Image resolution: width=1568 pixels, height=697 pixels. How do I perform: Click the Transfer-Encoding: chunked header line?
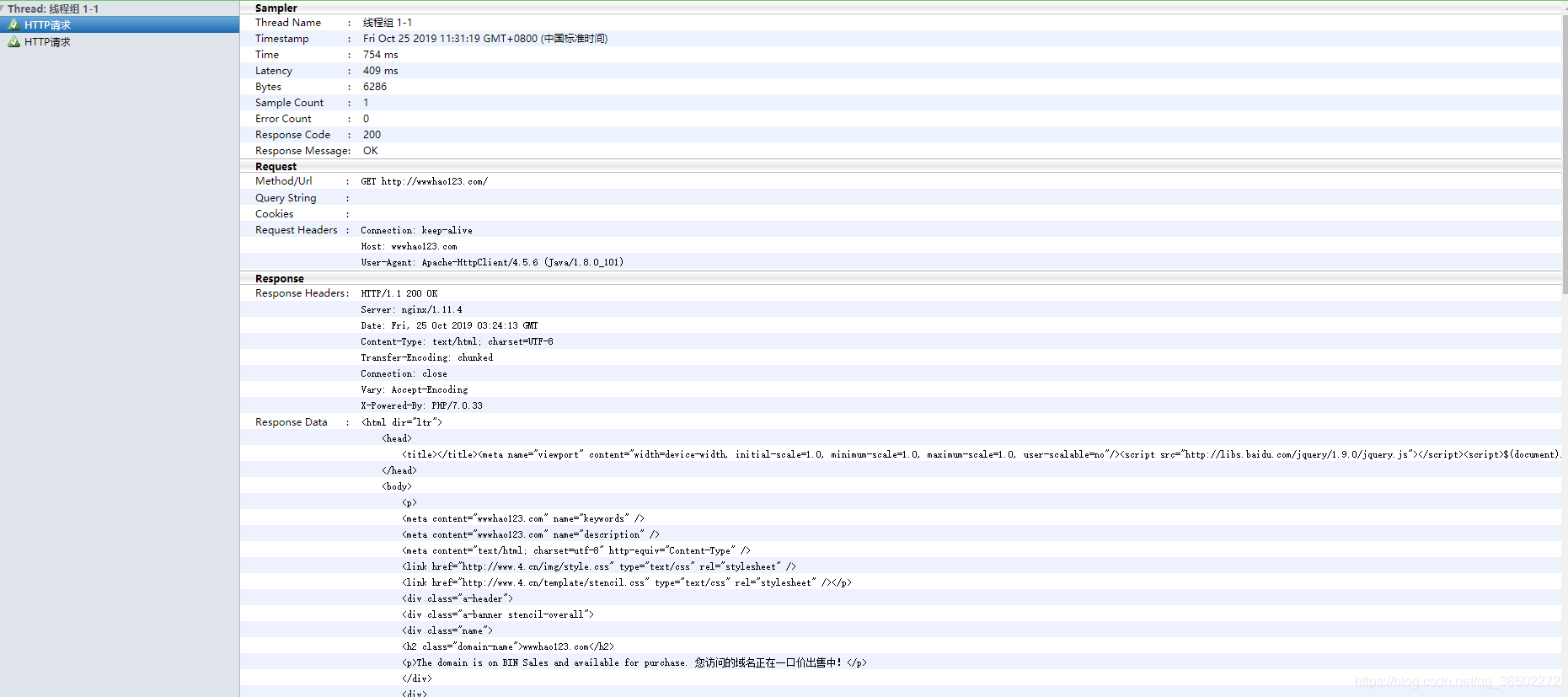[x=427, y=357]
